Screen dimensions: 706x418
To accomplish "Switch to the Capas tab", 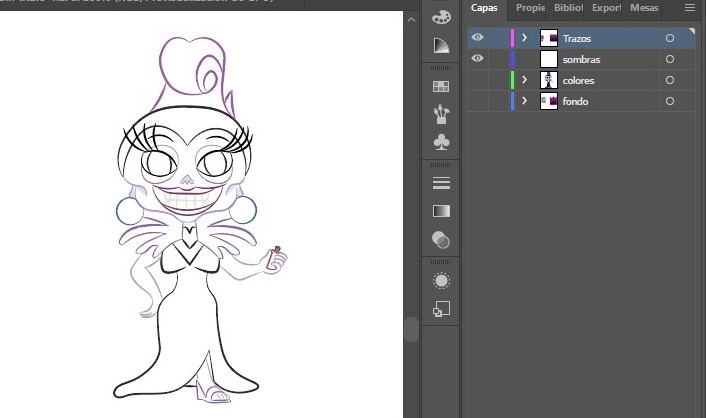I will pyautogui.click(x=484, y=8).
